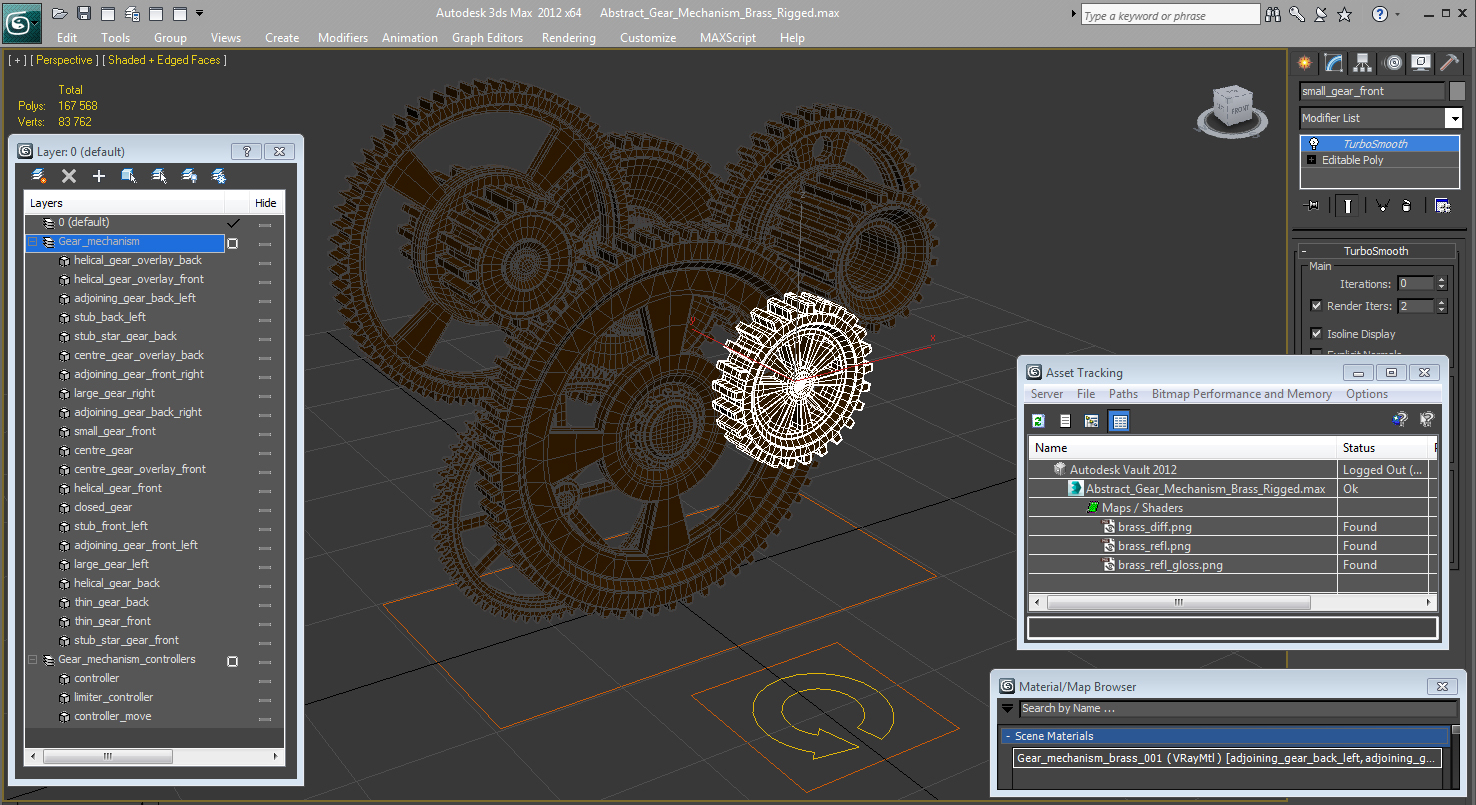The width and height of the screenshot is (1476, 805).
Task: Toggle hide for 0 (default) layer
Action: pos(265,223)
